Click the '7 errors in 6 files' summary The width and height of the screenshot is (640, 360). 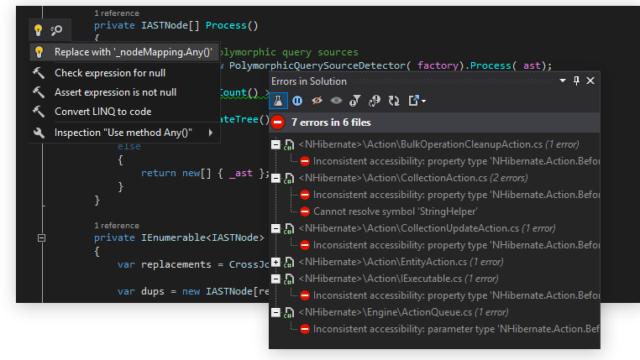click(331, 122)
